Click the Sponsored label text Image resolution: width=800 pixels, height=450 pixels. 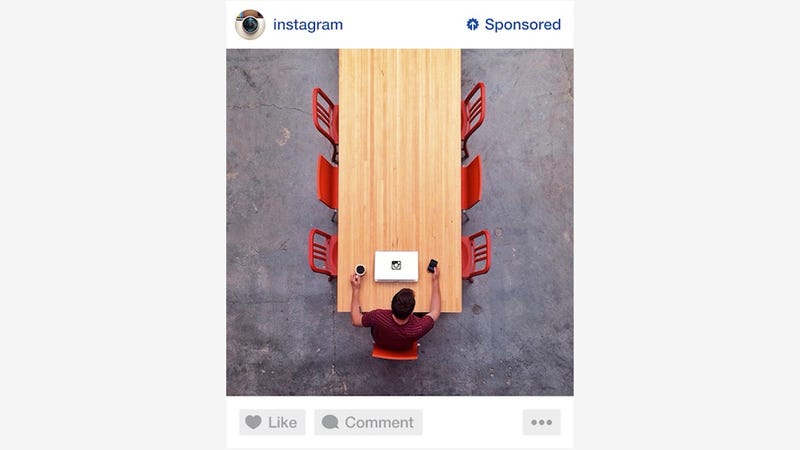pos(522,24)
